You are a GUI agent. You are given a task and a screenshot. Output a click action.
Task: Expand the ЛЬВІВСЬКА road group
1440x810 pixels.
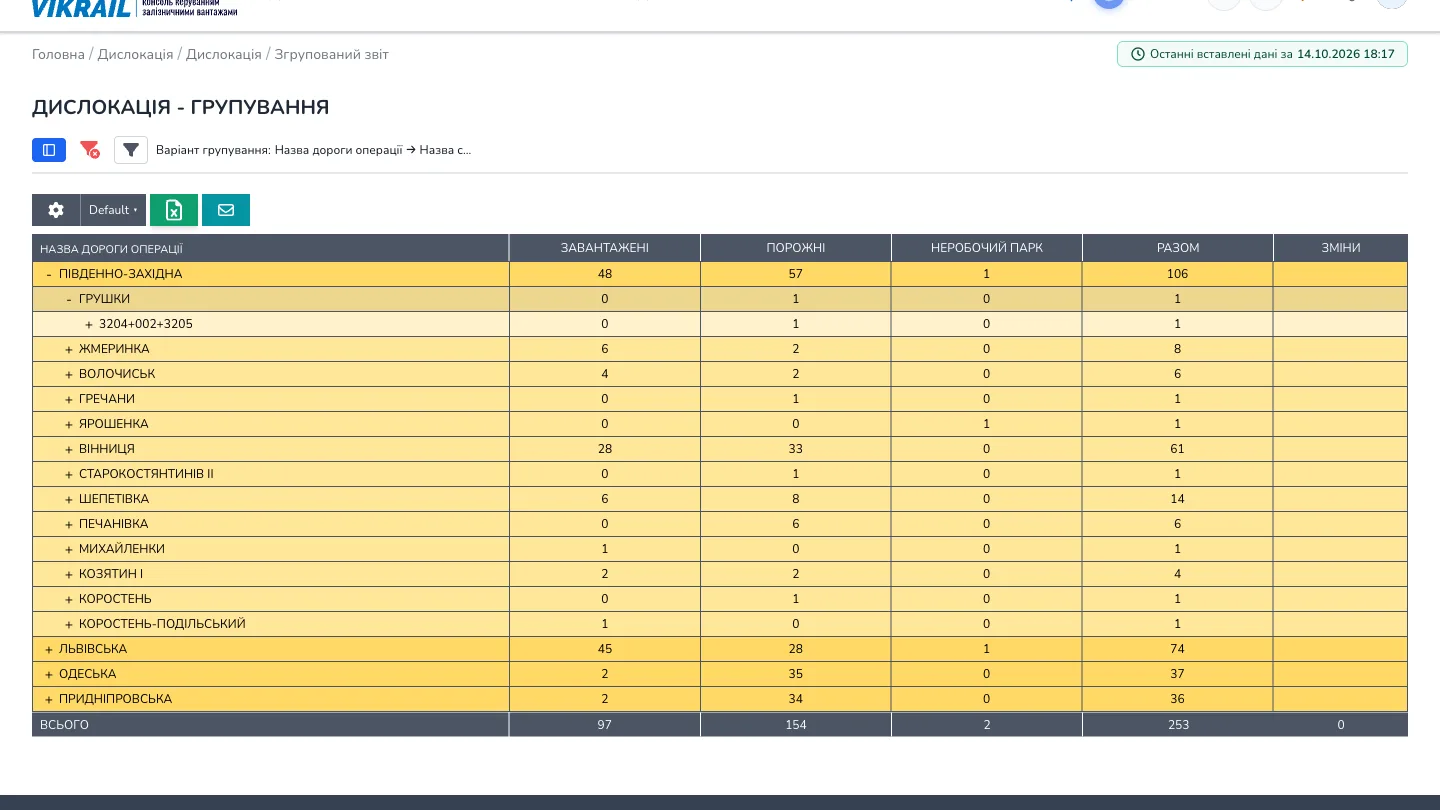(x=49, y=649)
